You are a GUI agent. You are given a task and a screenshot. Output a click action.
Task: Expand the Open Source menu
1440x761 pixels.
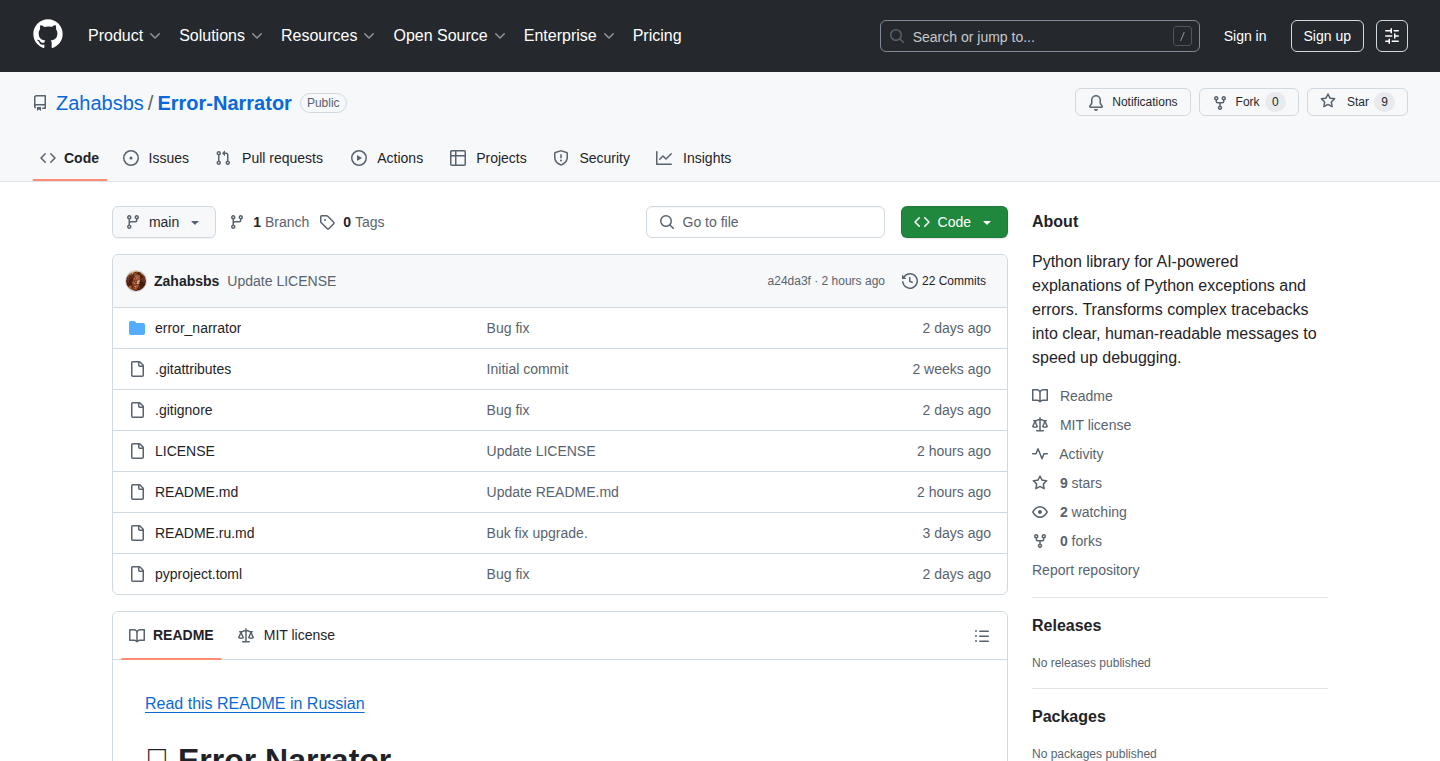coord(450,36)
